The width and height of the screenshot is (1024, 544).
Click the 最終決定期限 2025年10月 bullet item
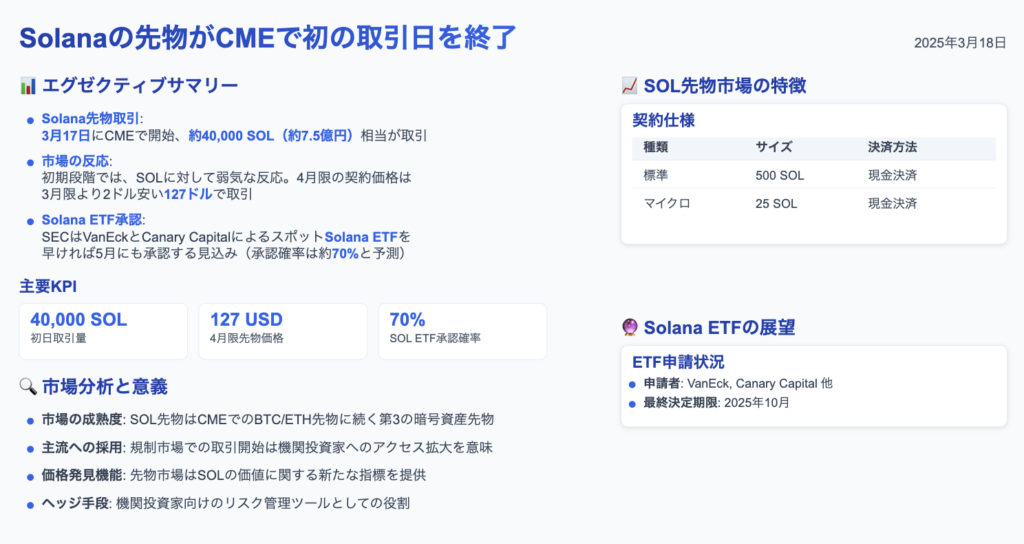click(x=716, y=403)
